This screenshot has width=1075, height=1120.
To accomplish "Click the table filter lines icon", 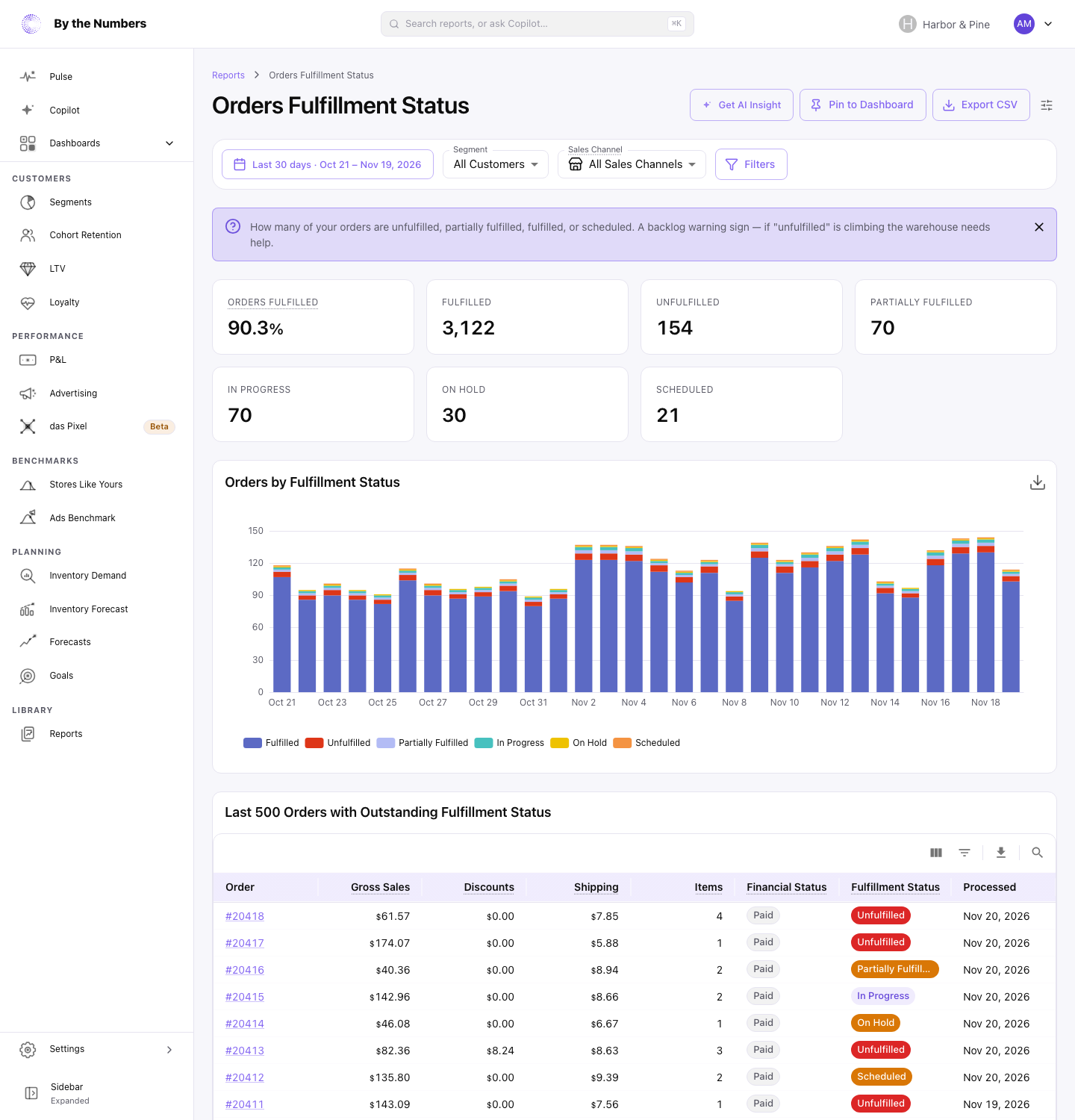I will (965, 853).
